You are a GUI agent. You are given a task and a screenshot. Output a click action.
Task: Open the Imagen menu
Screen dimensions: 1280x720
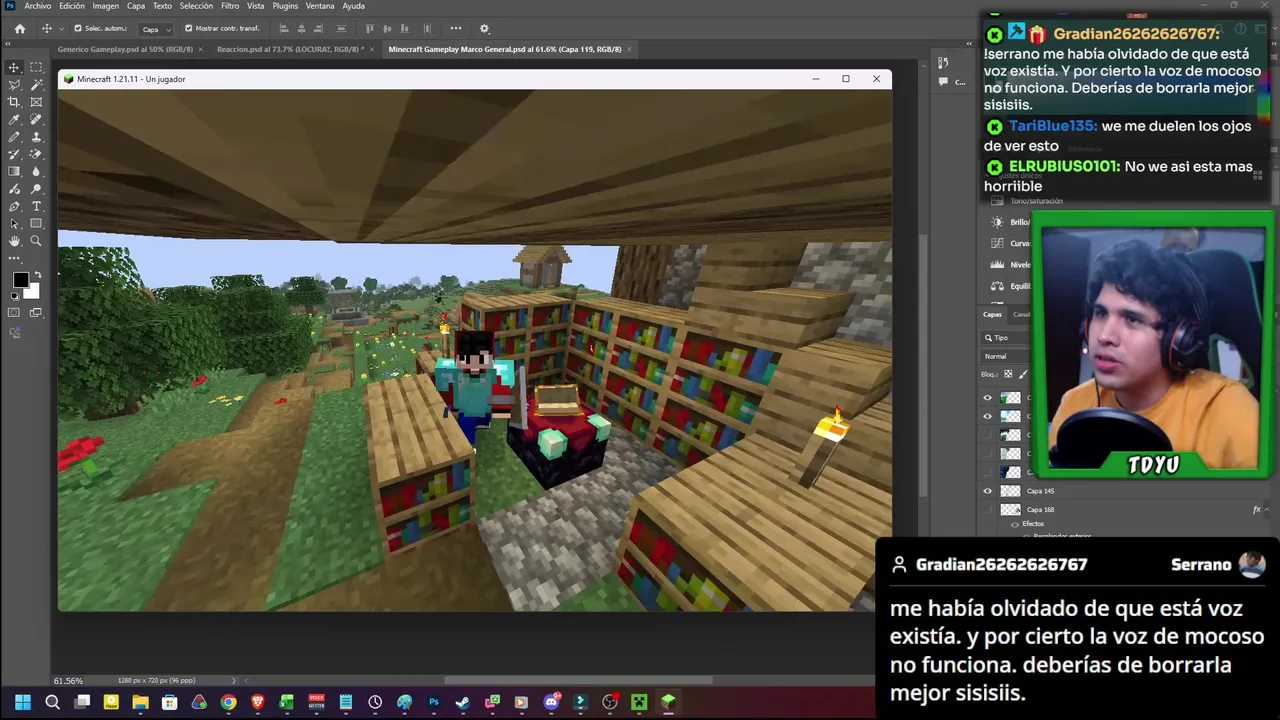pyautogui.click(x=106, y=6)
